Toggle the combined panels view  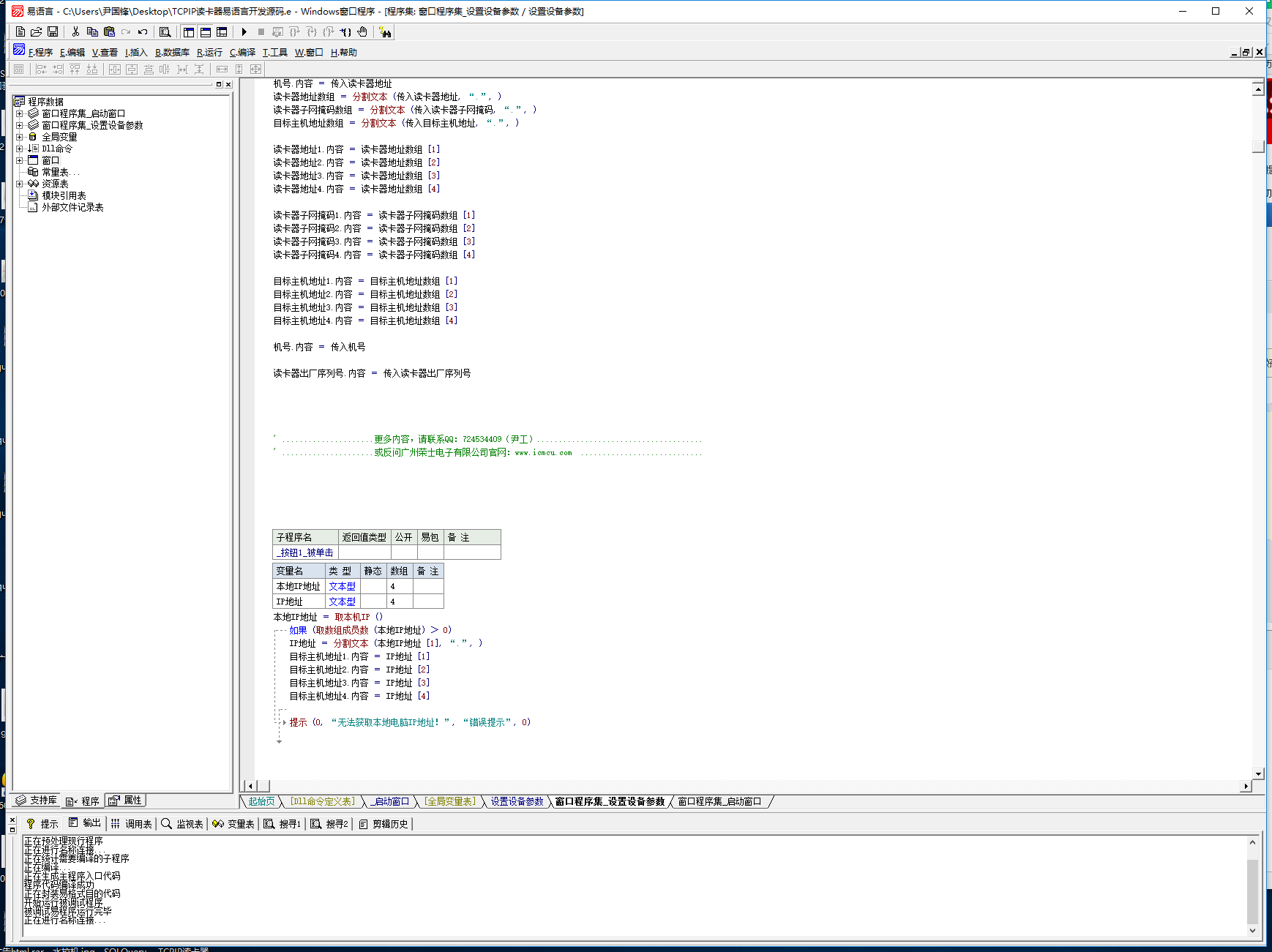click(x=222, y=32)
